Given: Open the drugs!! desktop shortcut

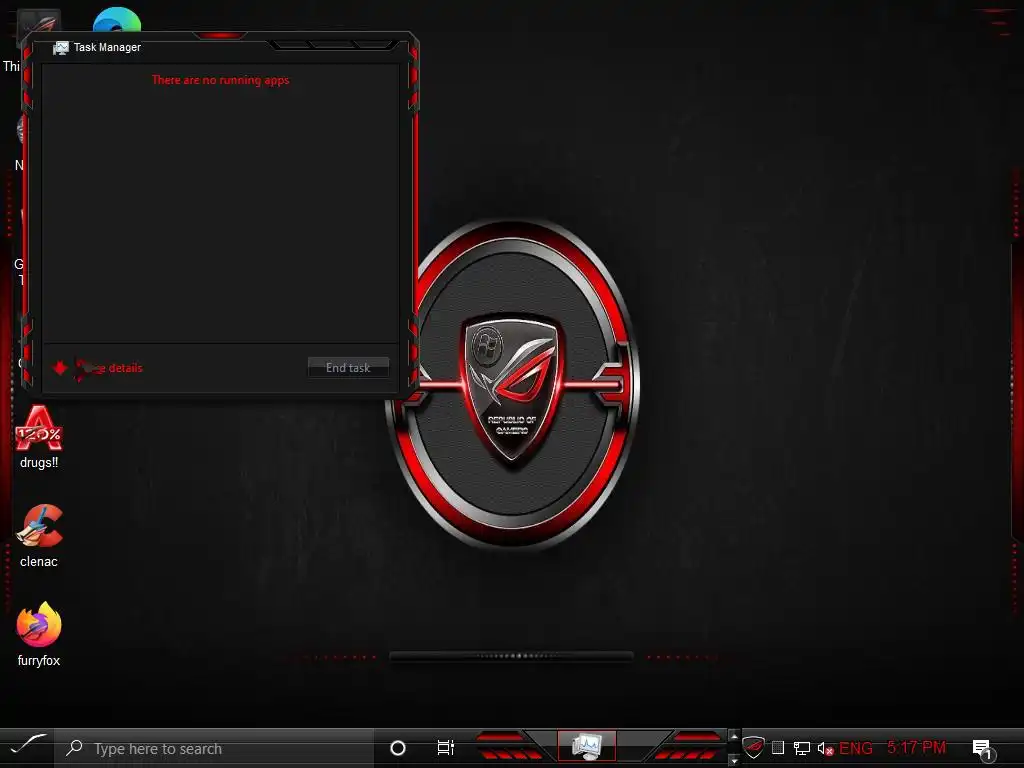Looking at the screenshot, I should click(x=39, y=437).
